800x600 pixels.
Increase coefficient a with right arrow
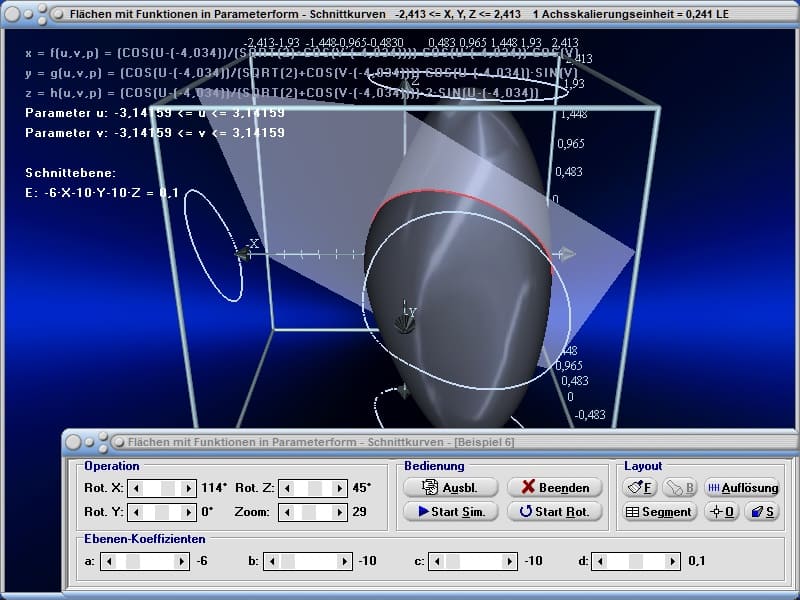pyautogui.click(x=182, y=561)
